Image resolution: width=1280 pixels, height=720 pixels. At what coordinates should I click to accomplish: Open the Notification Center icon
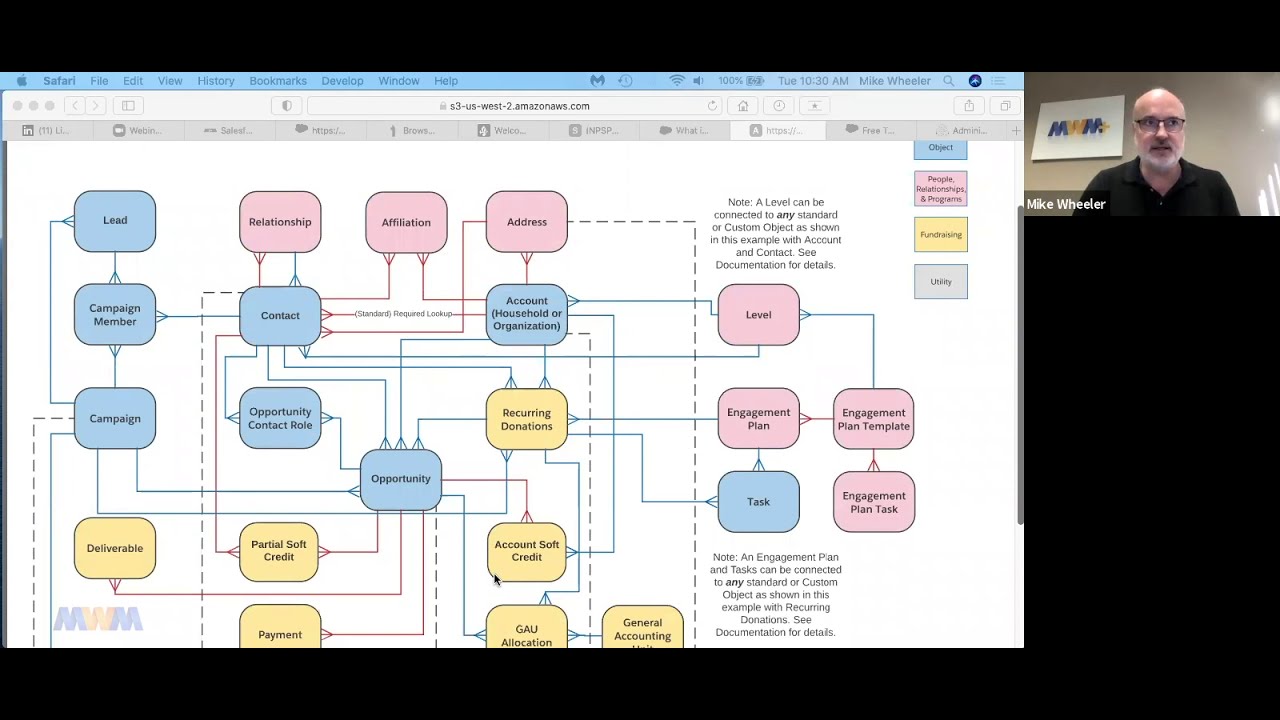point(999,81)
